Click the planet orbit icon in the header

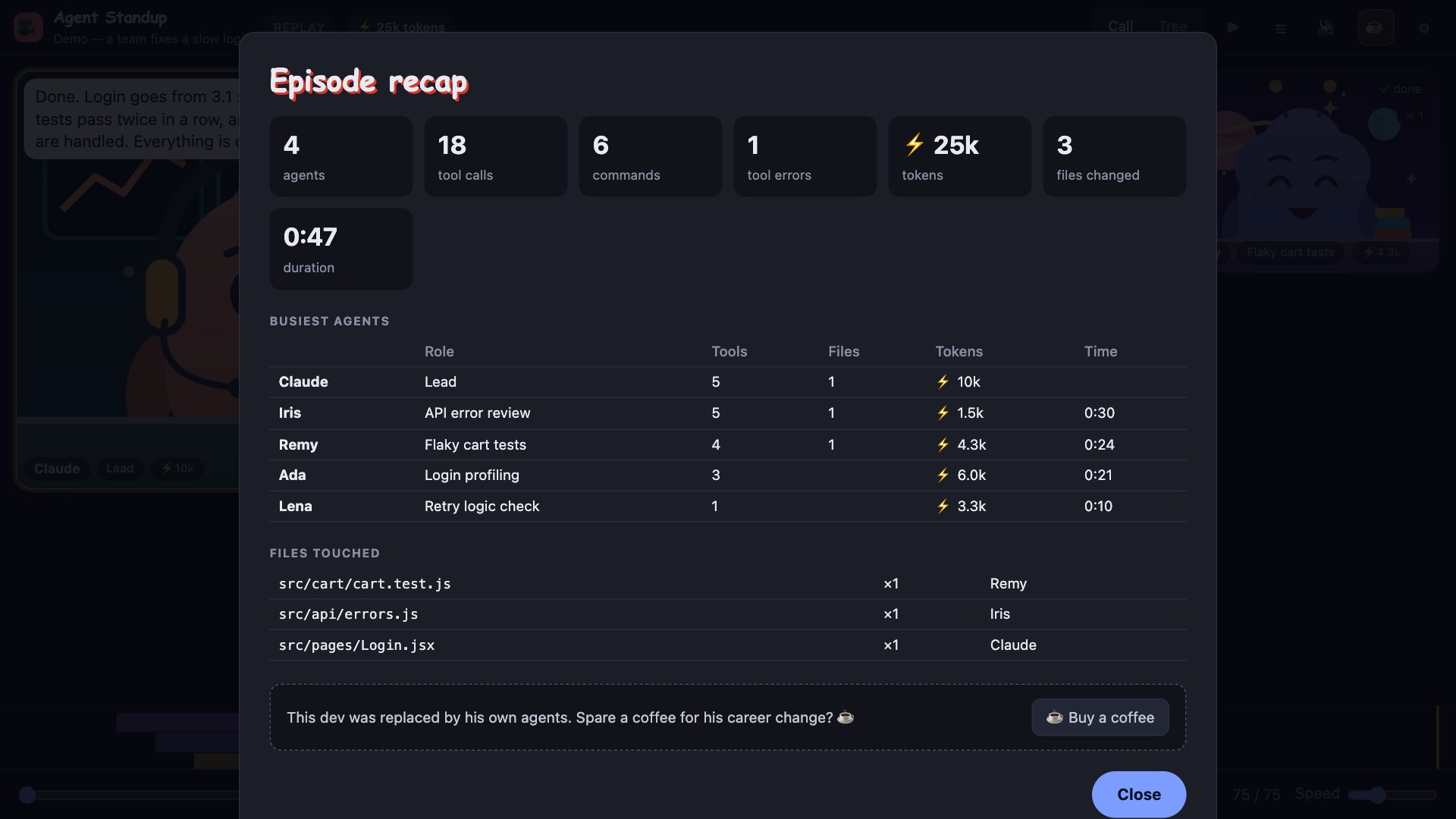click(x=1326, y=27)
